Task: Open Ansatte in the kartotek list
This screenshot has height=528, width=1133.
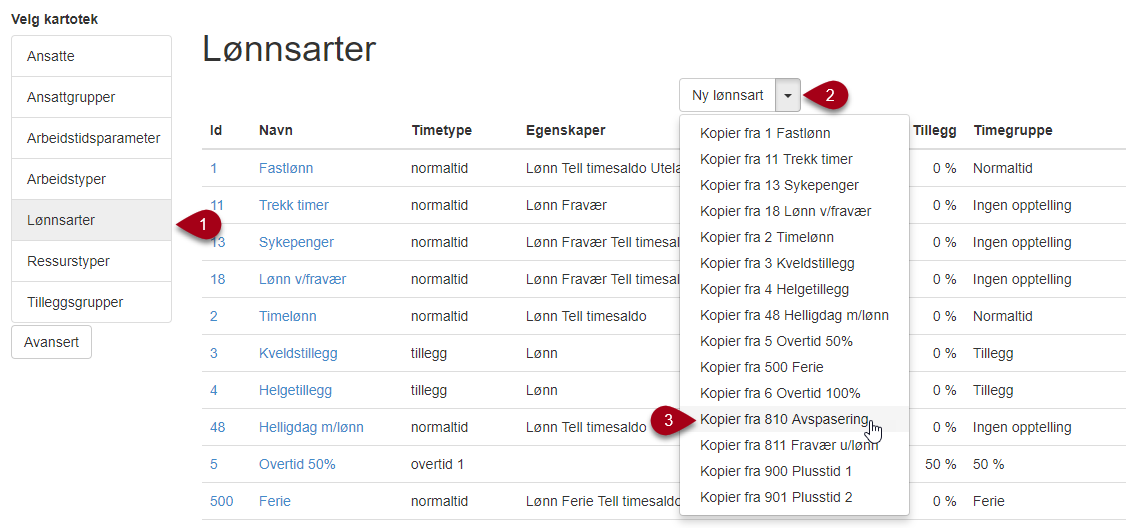Action: tap(92, 56)
